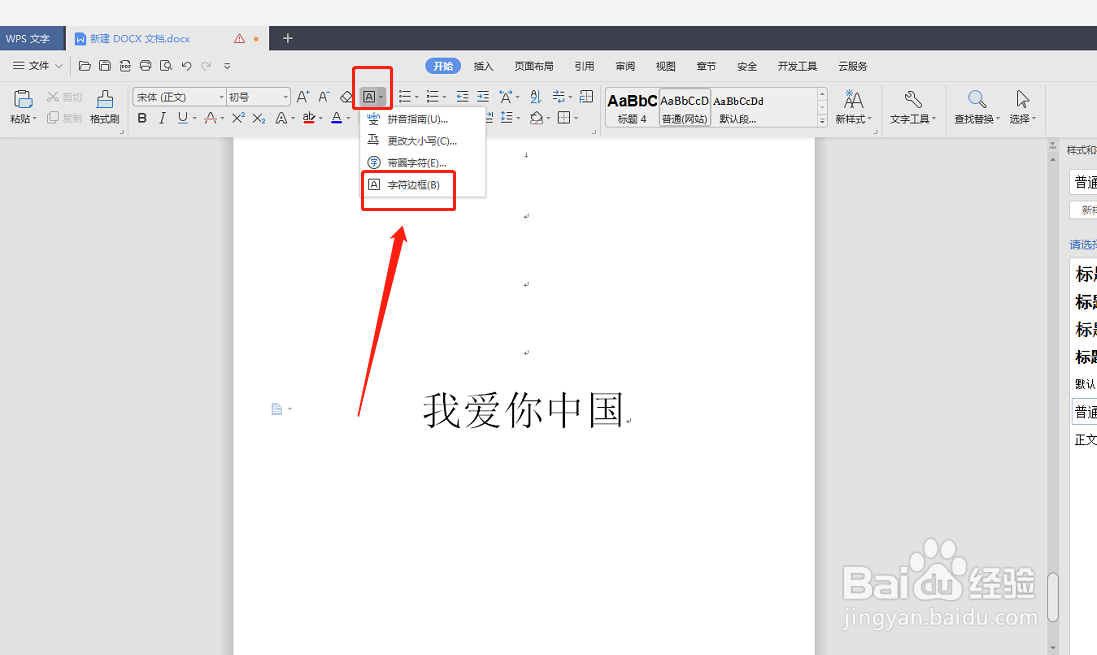This screenshot has width=1097, height=655.
Task: Click the highlight color 突出显示 swatch
Action: pos(308,118)
